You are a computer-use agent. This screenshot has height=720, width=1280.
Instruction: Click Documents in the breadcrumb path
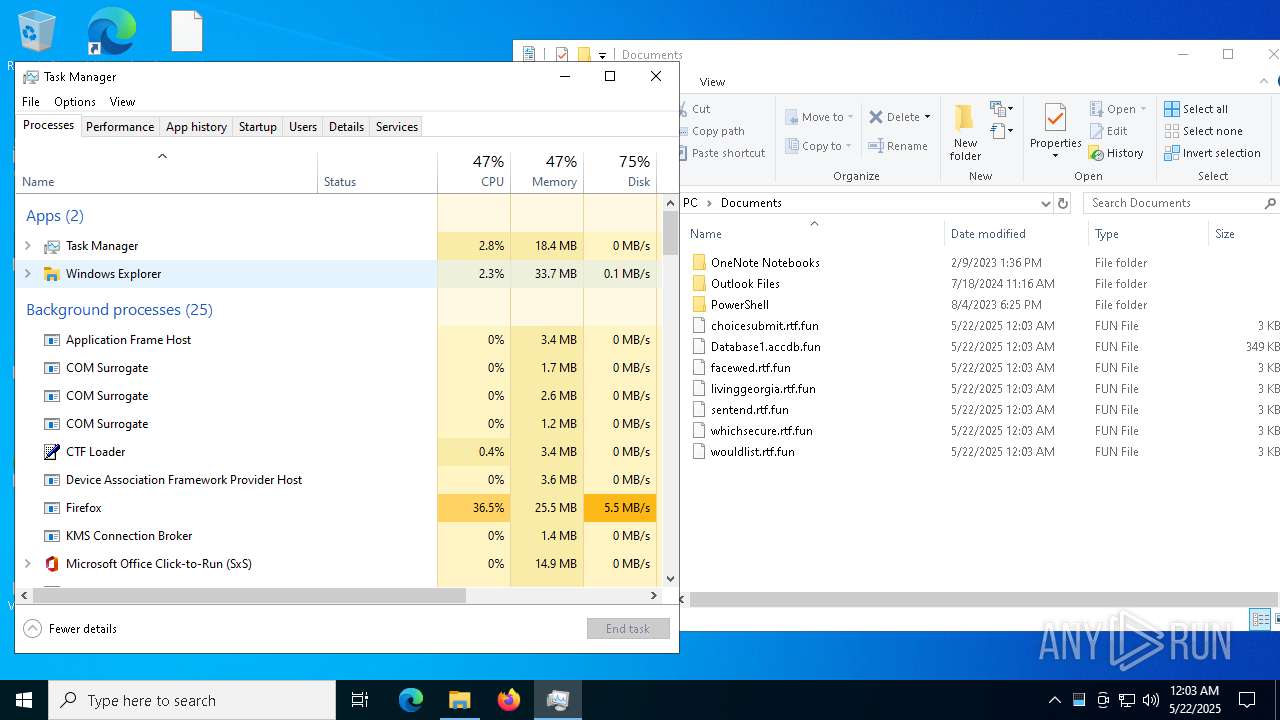click(751, 203)
